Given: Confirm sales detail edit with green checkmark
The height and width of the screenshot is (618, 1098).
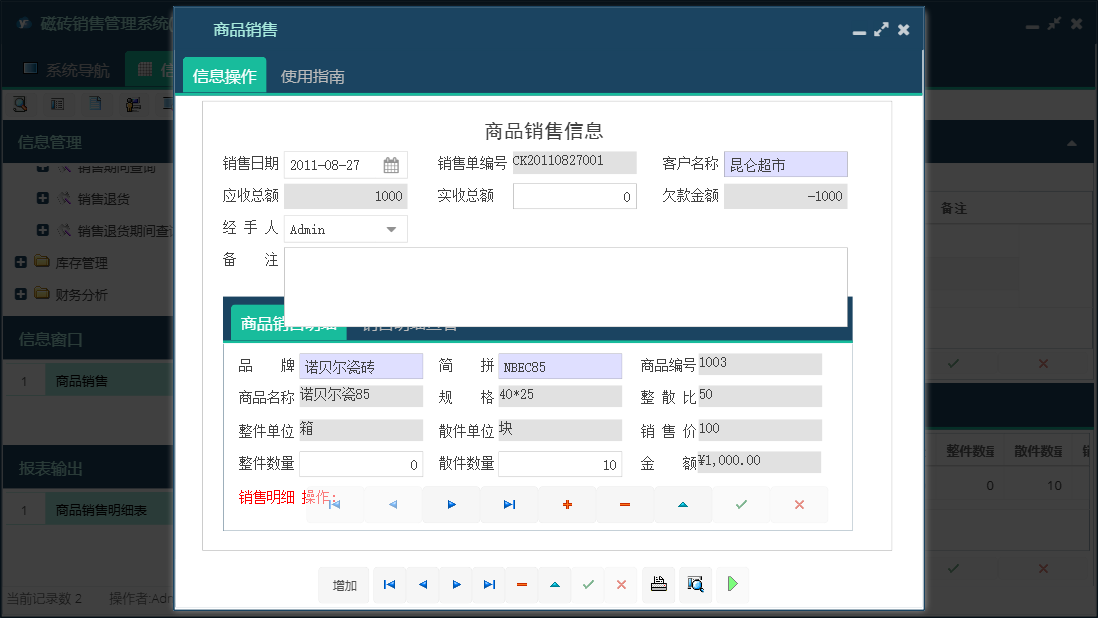Looking at the screenshot, I should 741,505.
